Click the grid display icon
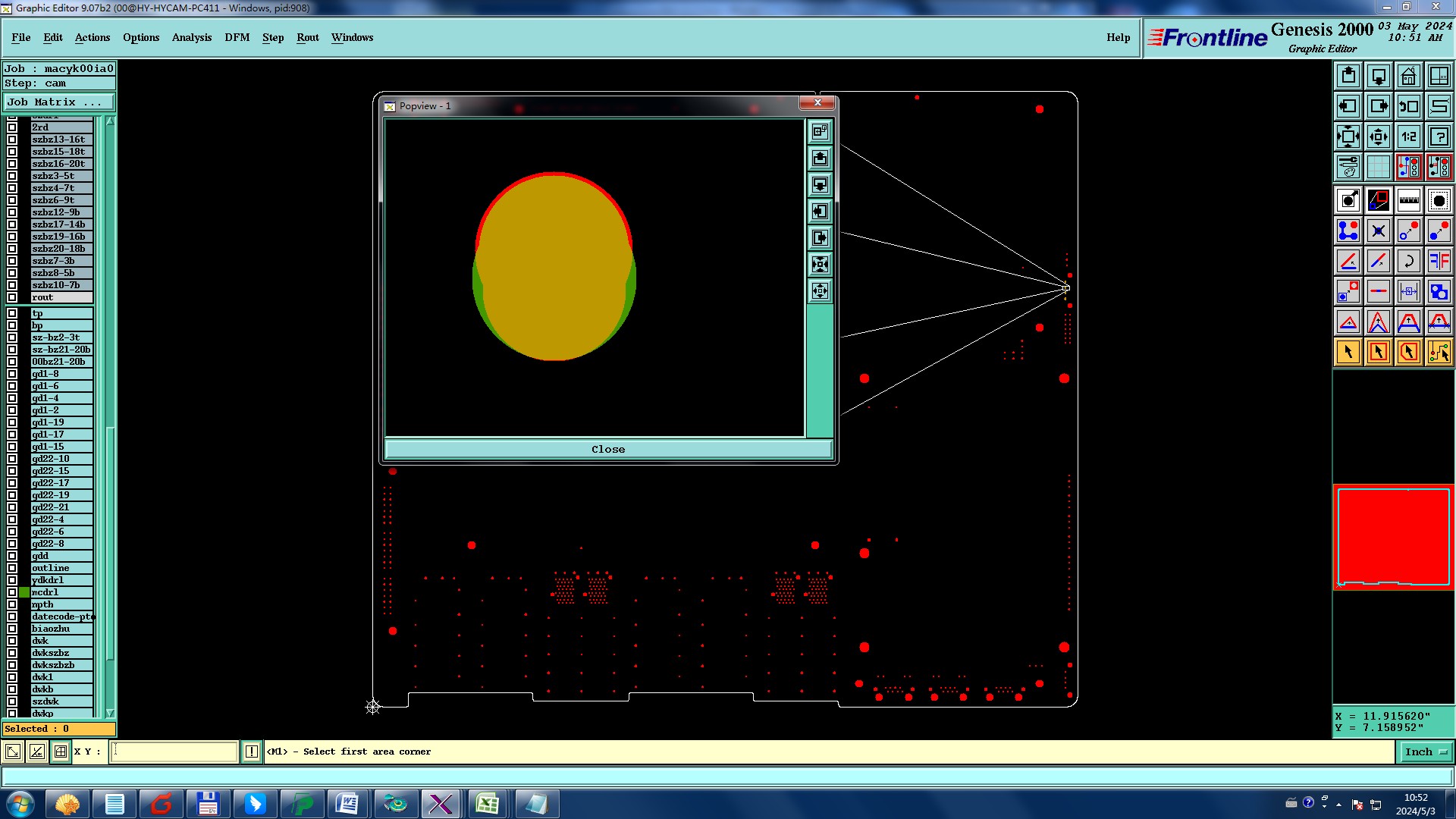Screen dimensions: 1456x819 (1378, 167)
